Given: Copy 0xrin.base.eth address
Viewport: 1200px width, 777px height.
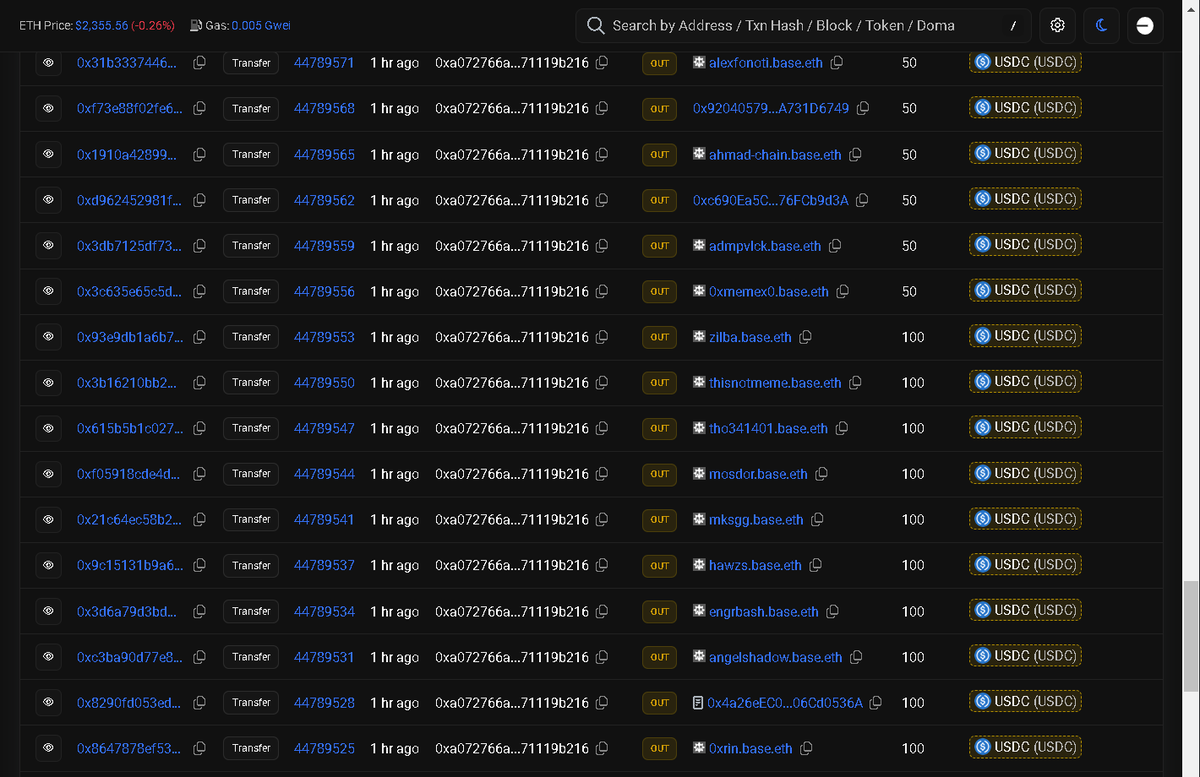Looking at the screenshot, I should pyautogui.click(x=806, y=748).
